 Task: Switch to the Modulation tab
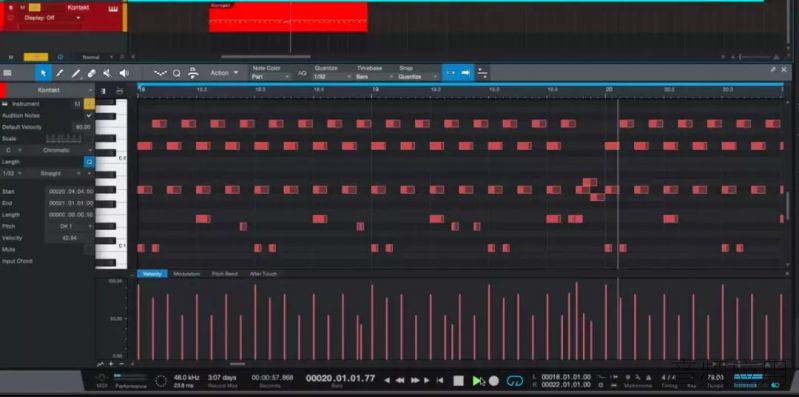[x=187, y=274]
